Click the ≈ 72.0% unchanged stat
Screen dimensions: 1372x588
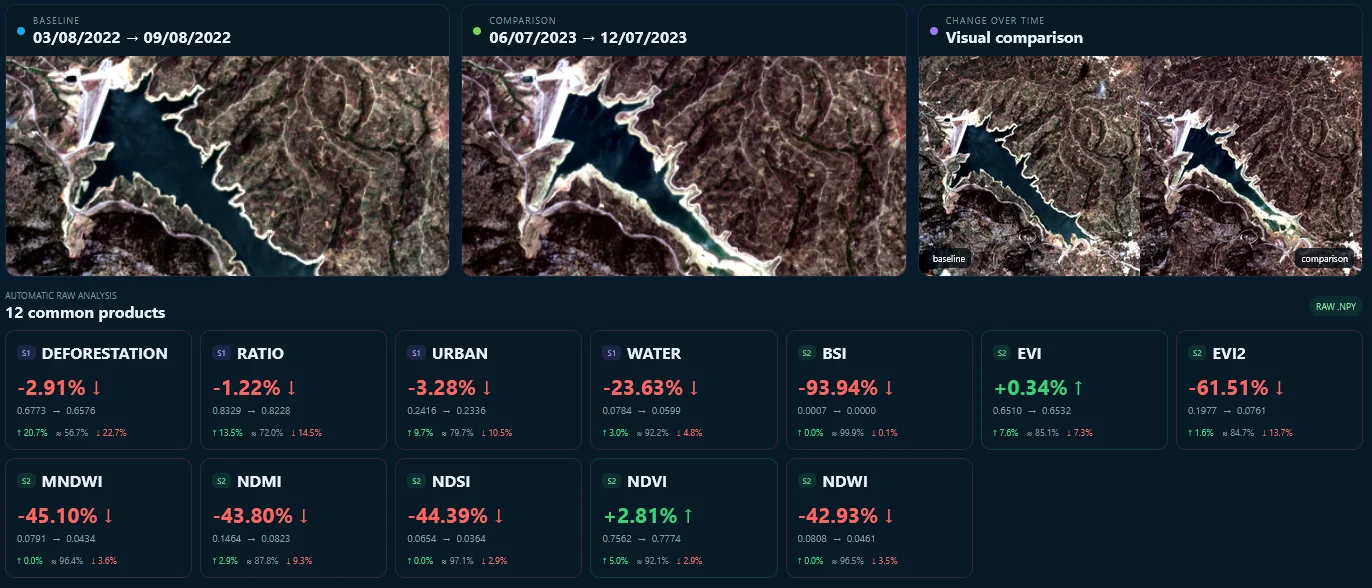pos(265,433)
